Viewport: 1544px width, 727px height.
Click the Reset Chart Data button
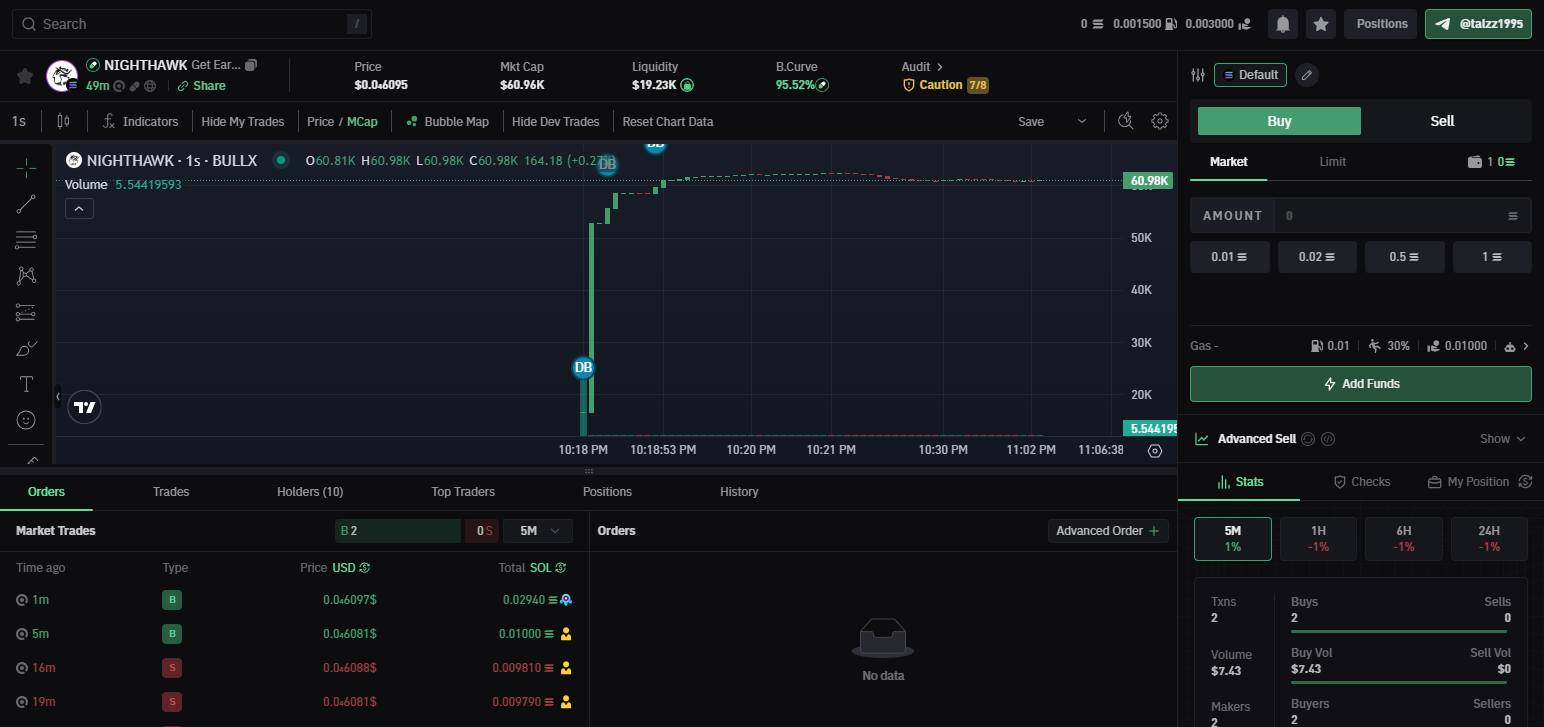pos(668,121)
